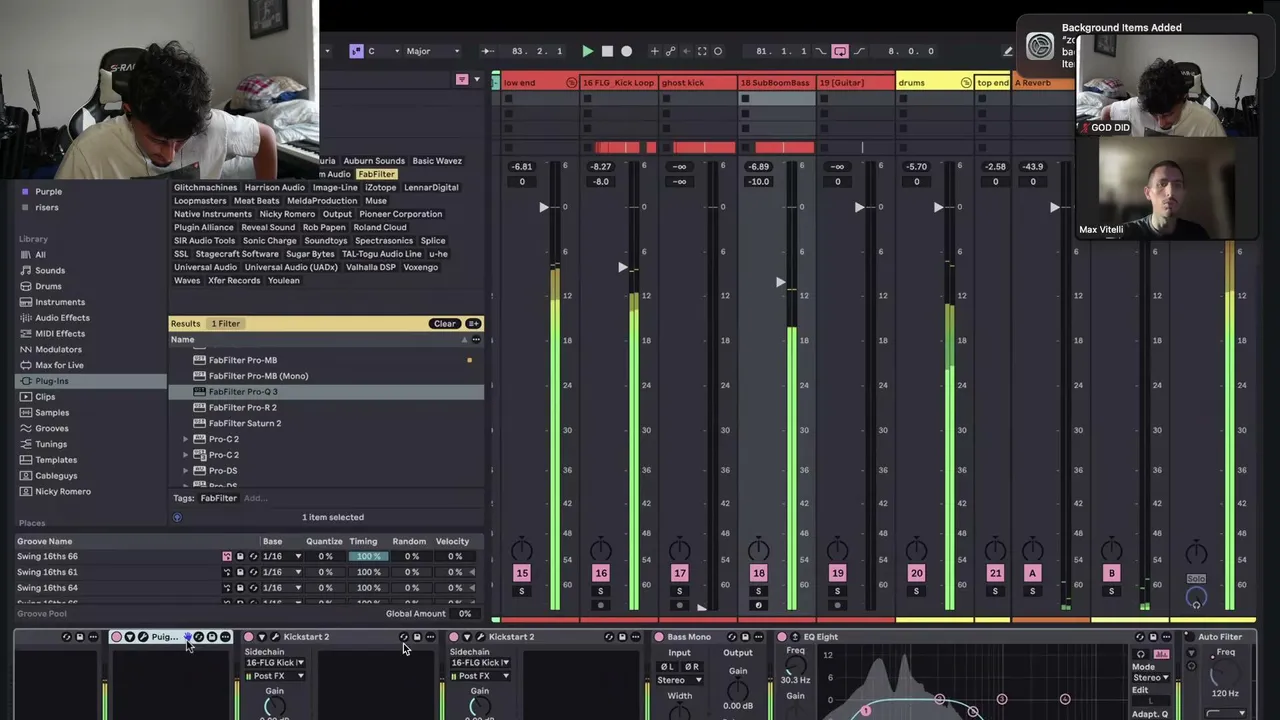This screenshot has width=1280, height=720.
Task: Expand the browser filter dropdown arrow
Action: point(476,79)
